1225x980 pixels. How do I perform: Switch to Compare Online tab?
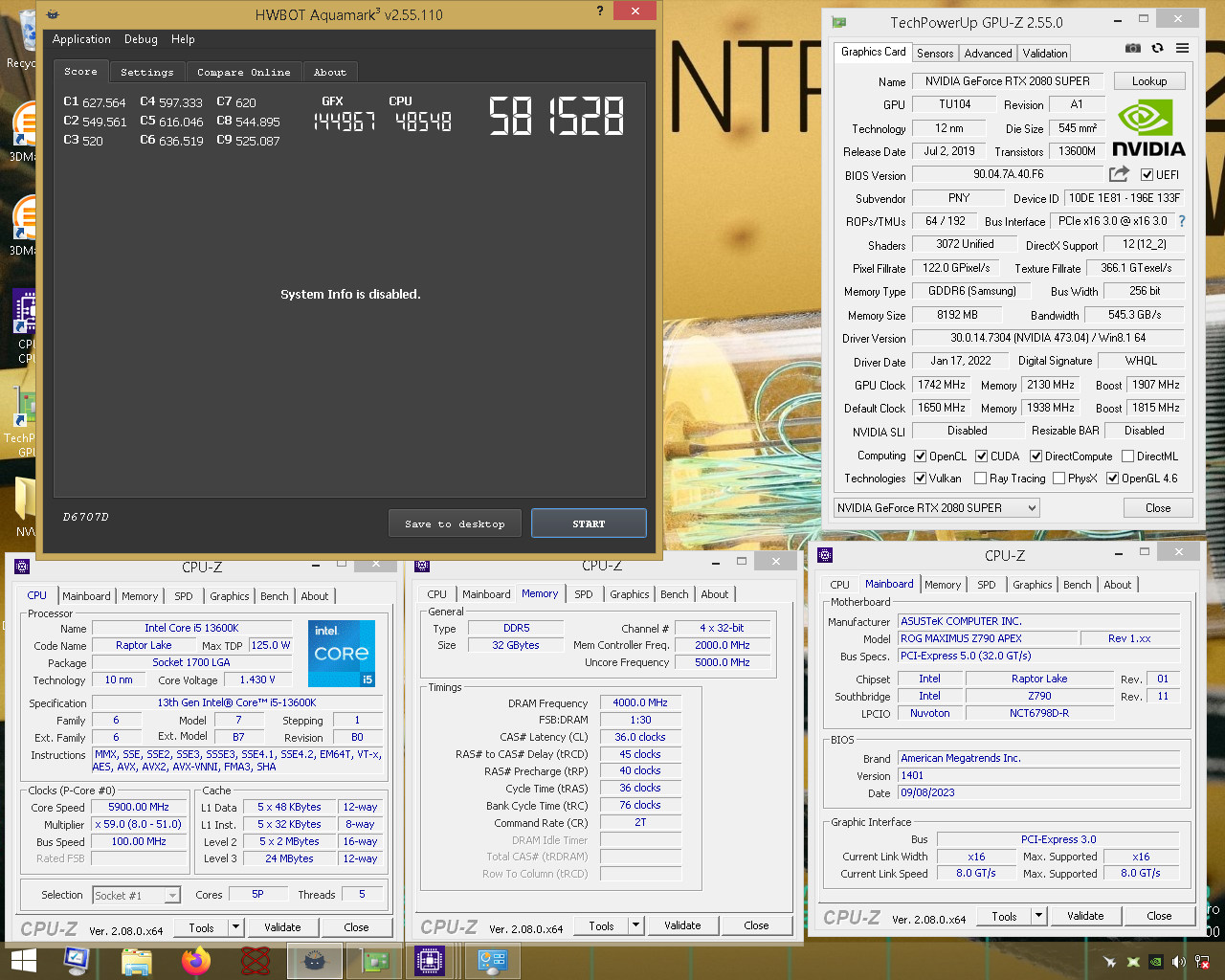pos(244,72)
